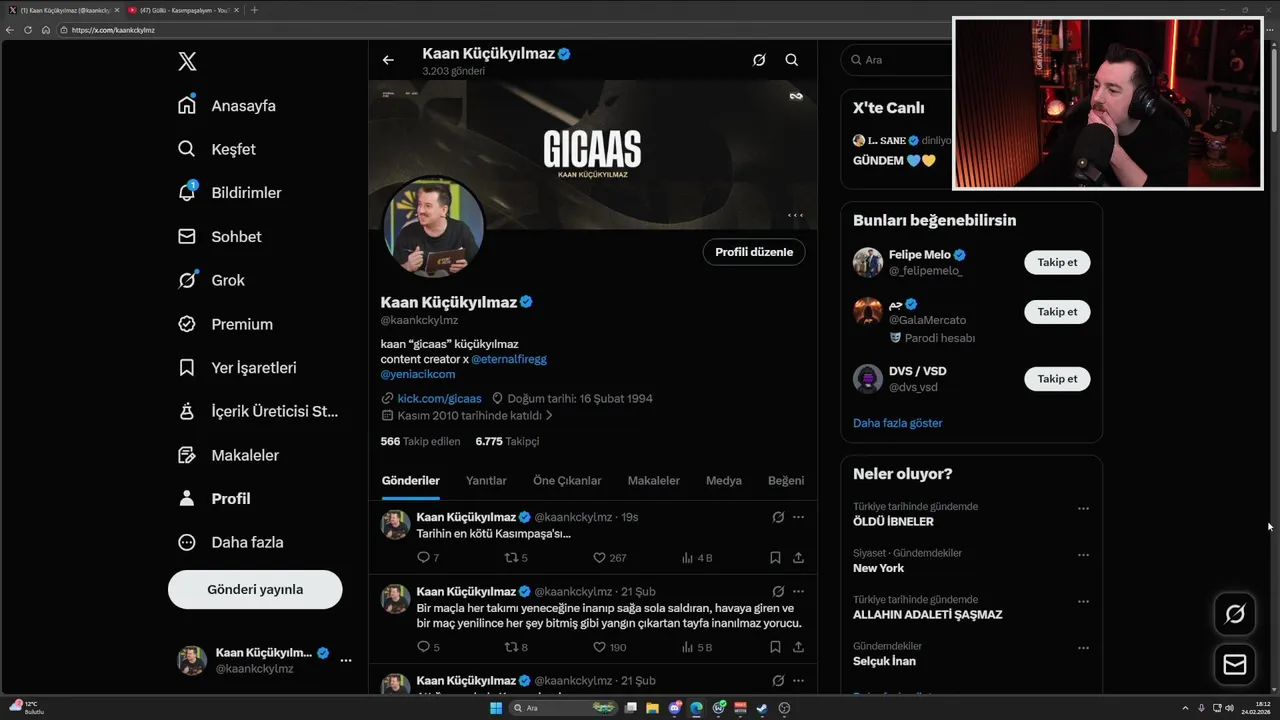Click the Ara search field on X
Viewport: 1280px width, 720px height.
pos(896,60)
